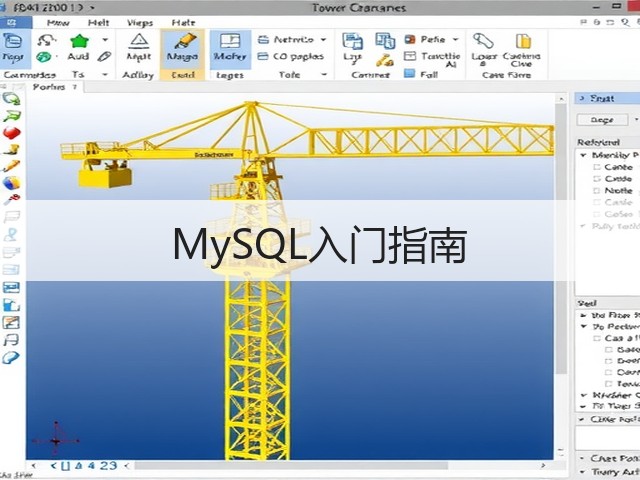Screen dimensions: 640x480
Task: Select the yellow boot-shaped left toolbar icon
Action: point(11,149)
